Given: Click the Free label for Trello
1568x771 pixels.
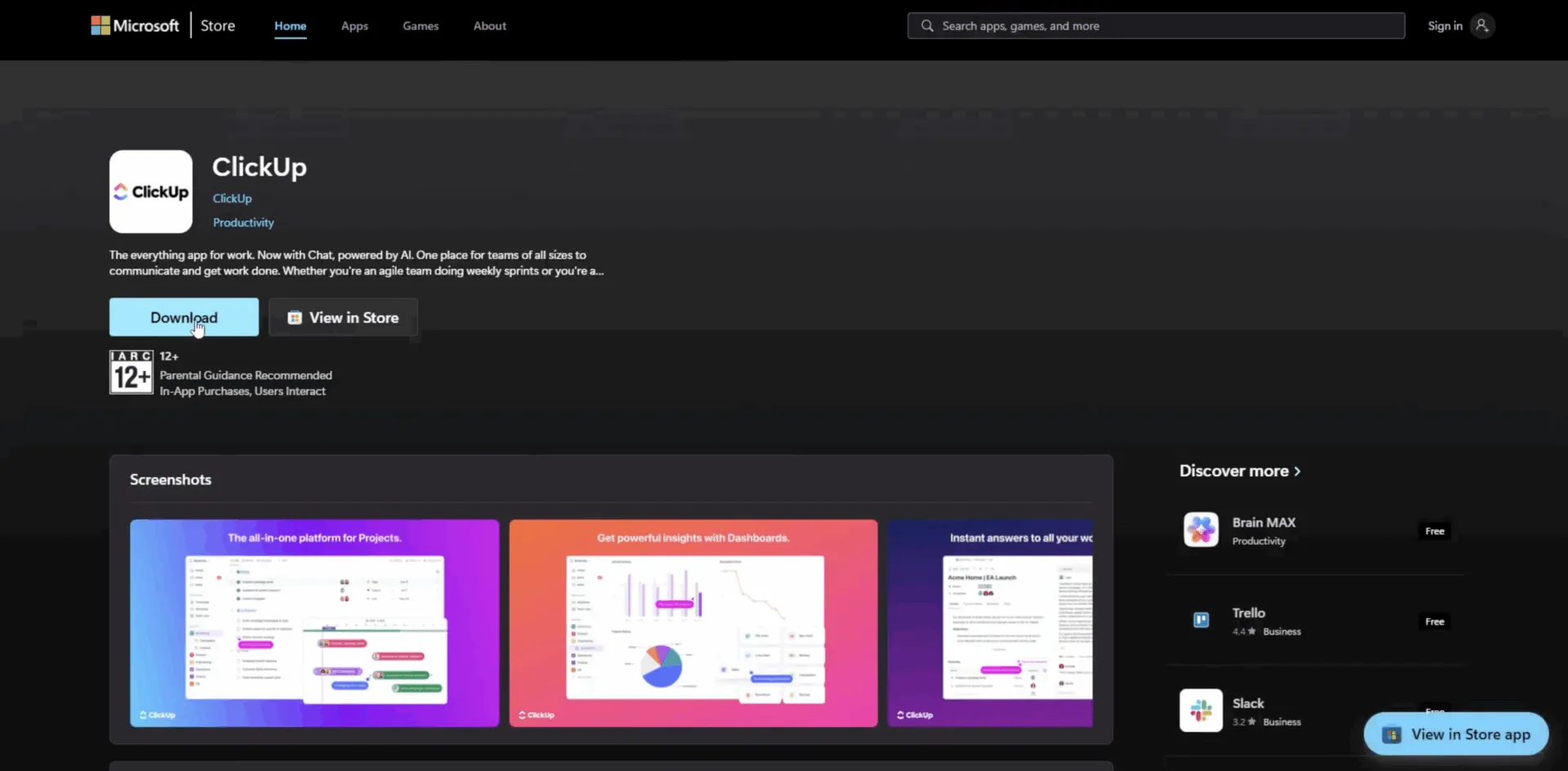Looking at the screenshot, I should click(1435, 622).
